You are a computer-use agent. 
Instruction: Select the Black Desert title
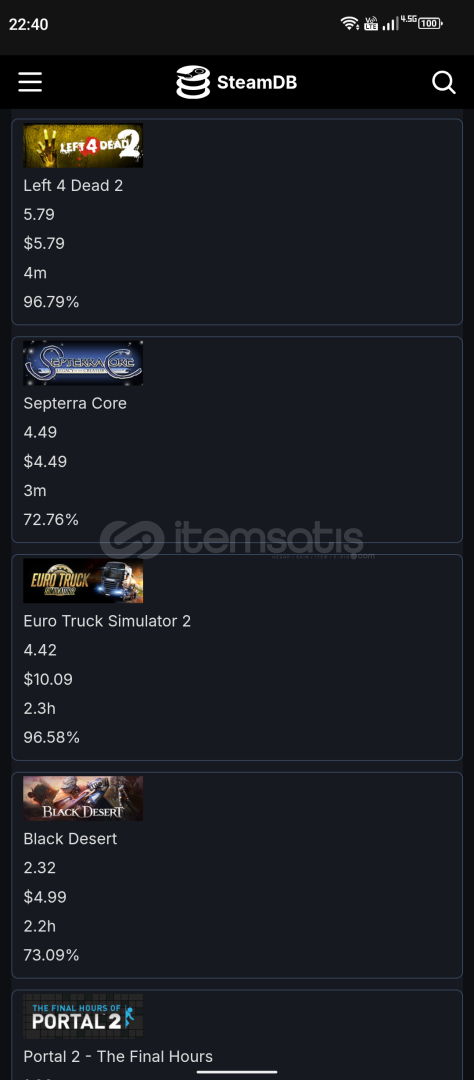click(70, 838)
